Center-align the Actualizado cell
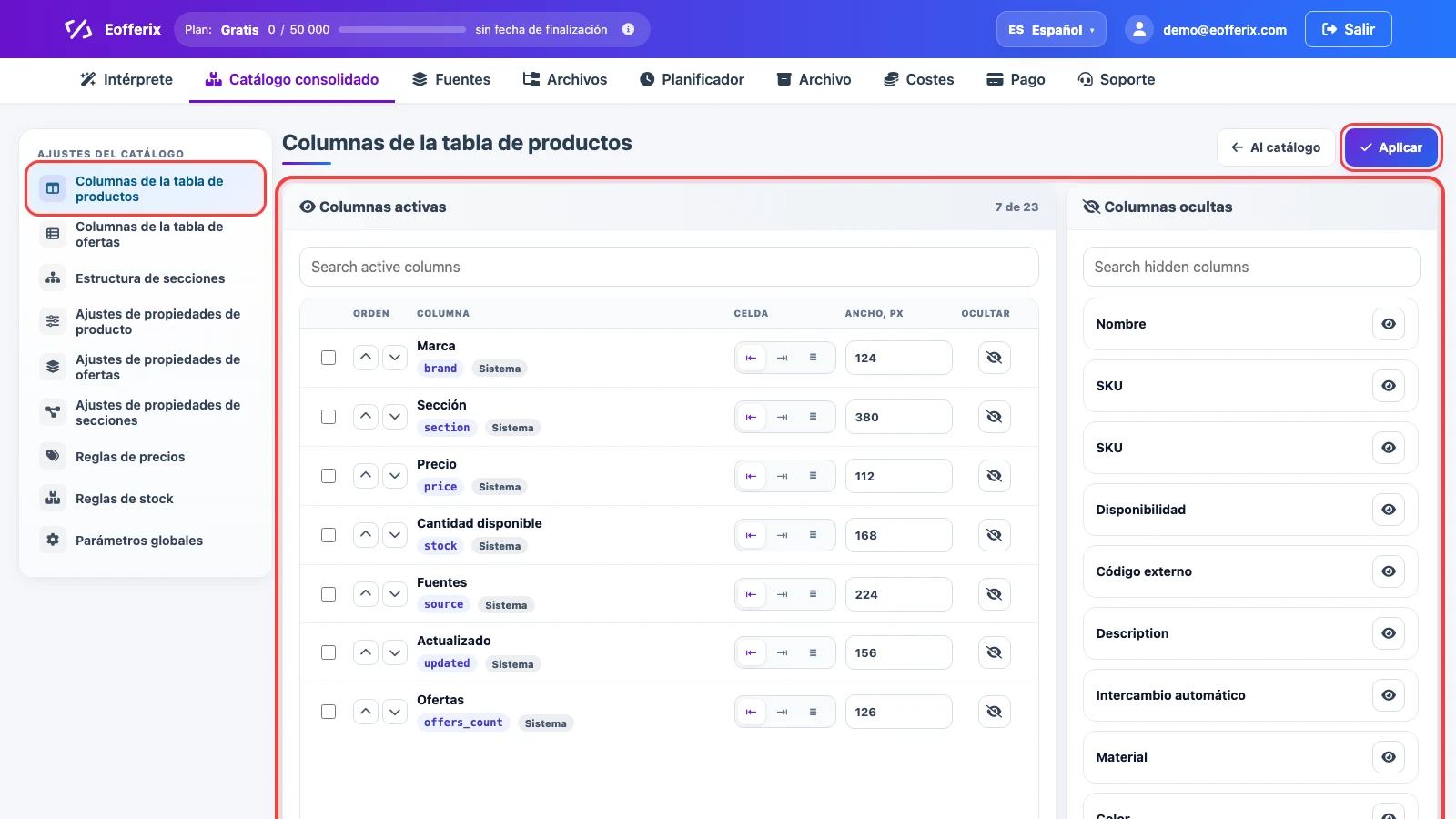Viewport: 1456px width, 819px height. click(x=813, y=652)
